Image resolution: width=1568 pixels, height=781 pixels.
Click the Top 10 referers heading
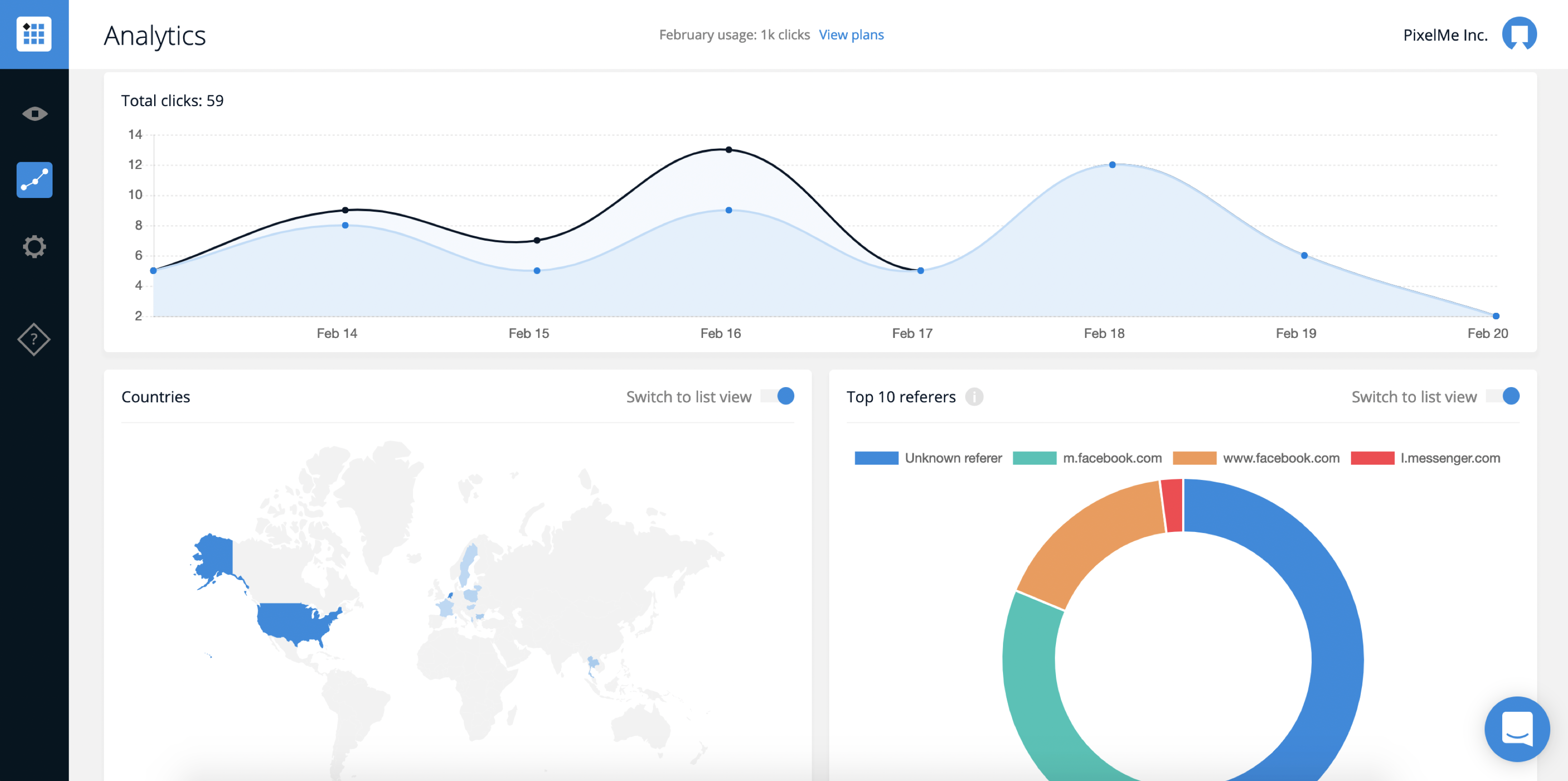point(901,396)
